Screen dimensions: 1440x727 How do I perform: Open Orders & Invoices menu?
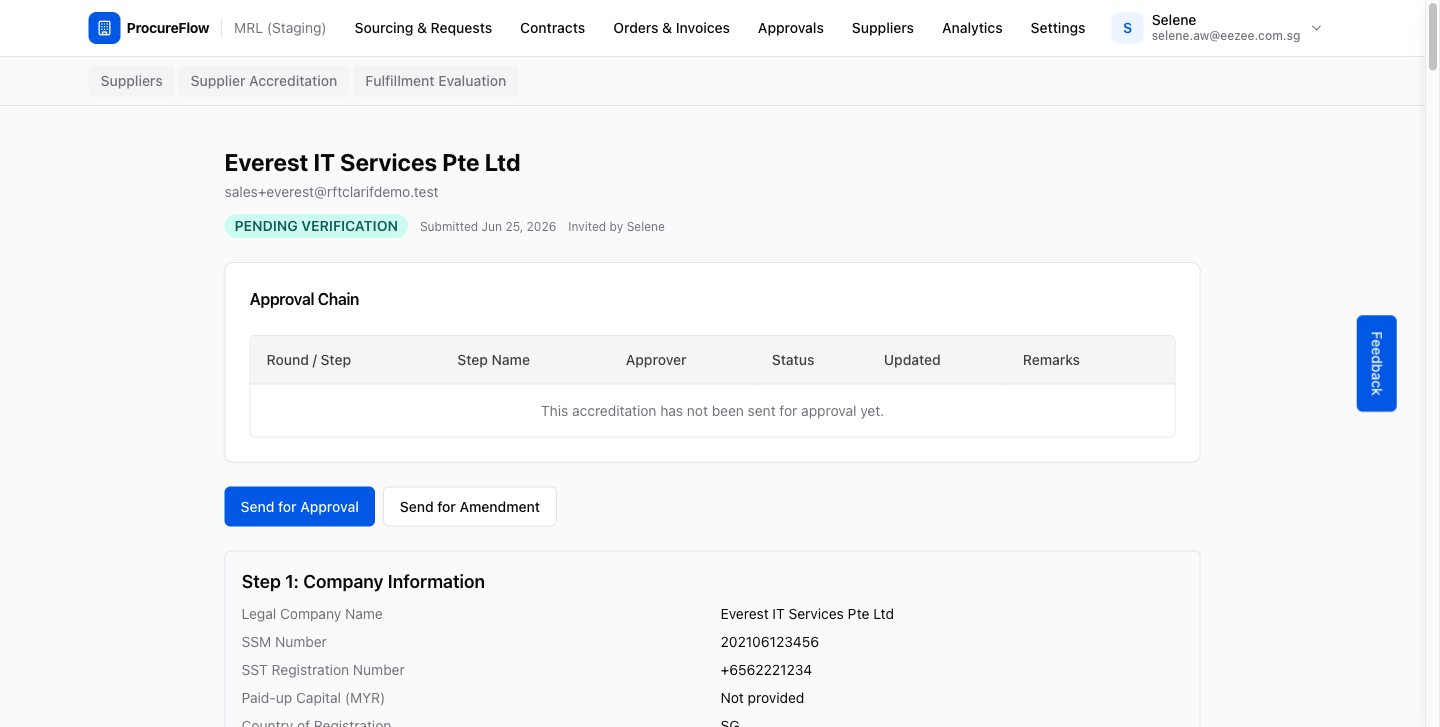tap(671, 28)
